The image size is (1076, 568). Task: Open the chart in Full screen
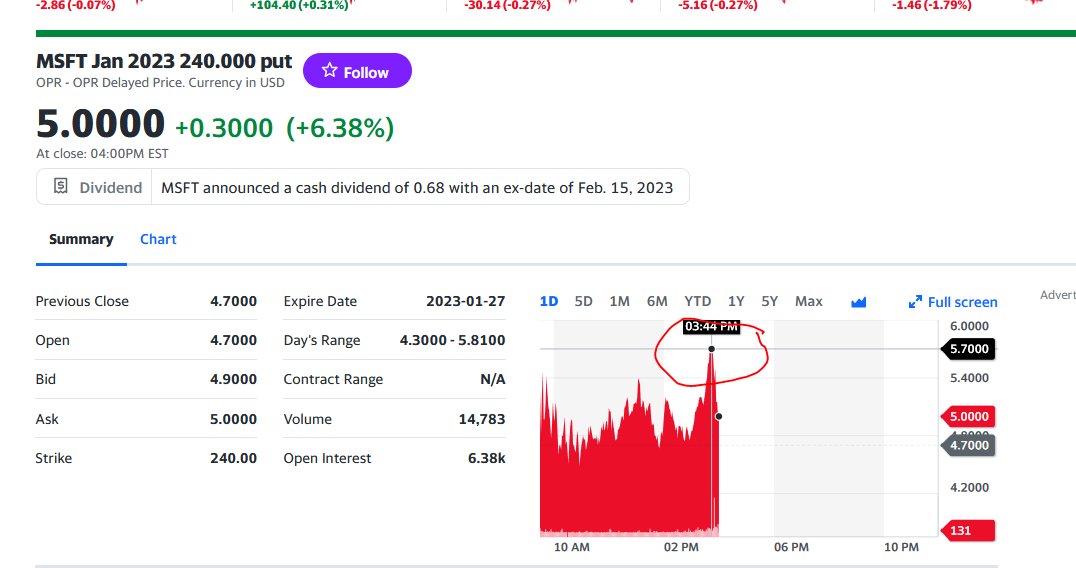[x=953, y=302]
